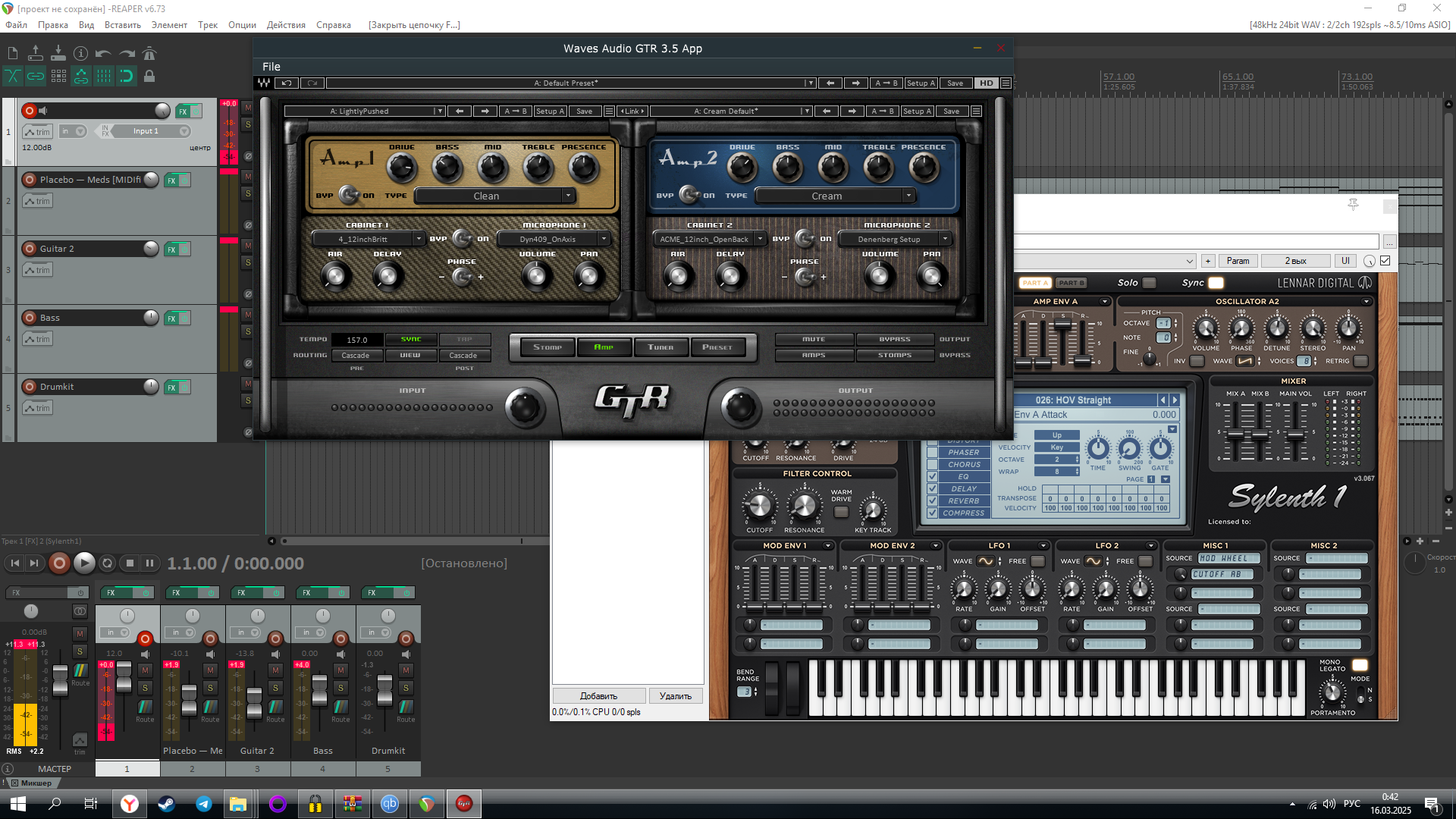Open FX for Placebo — Meds track

tap(172, 180)
